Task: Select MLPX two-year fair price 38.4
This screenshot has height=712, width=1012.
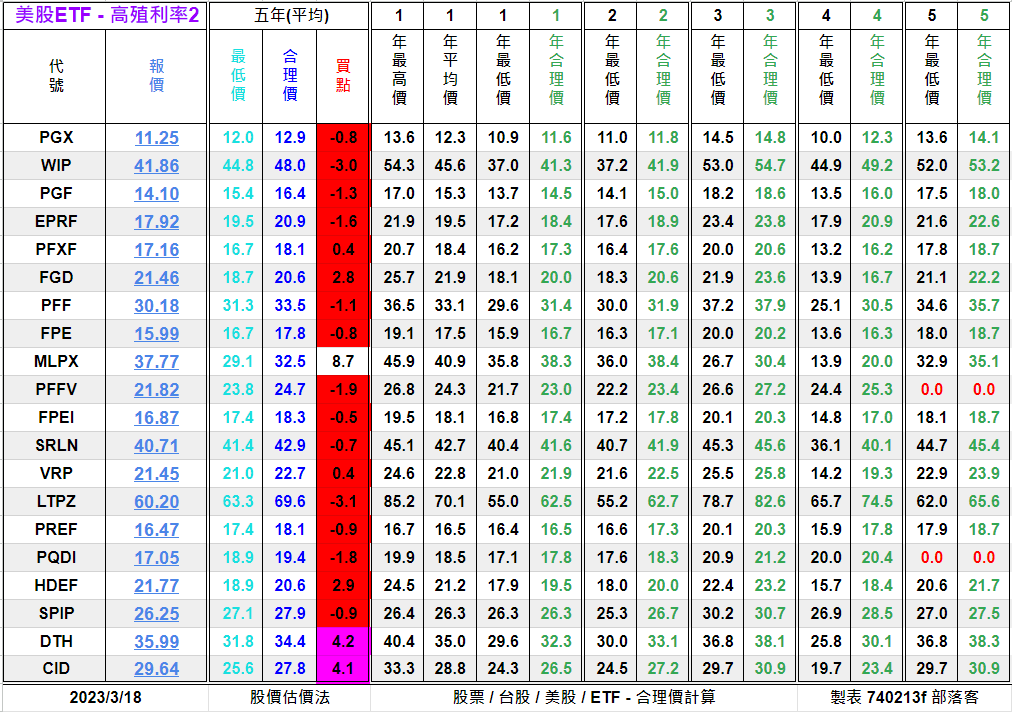Action: point(663,361)
